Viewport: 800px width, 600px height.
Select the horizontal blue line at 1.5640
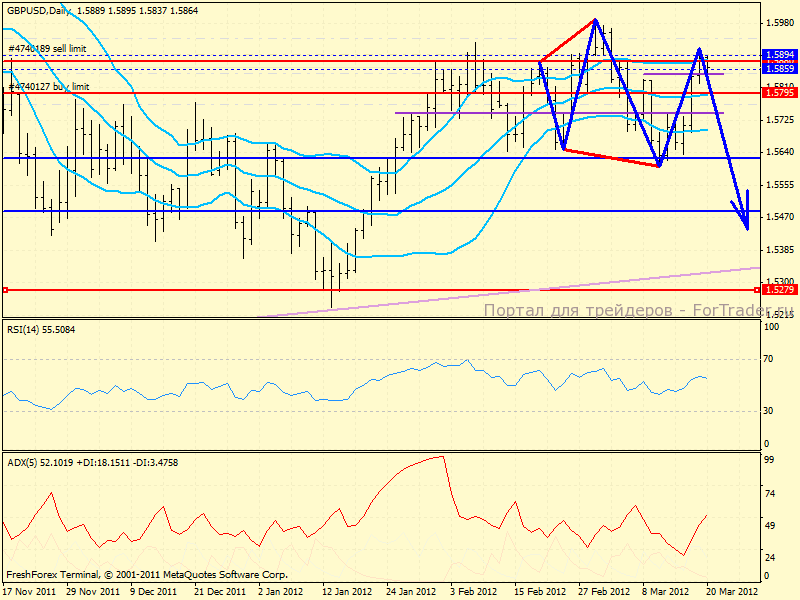[300, 158]
